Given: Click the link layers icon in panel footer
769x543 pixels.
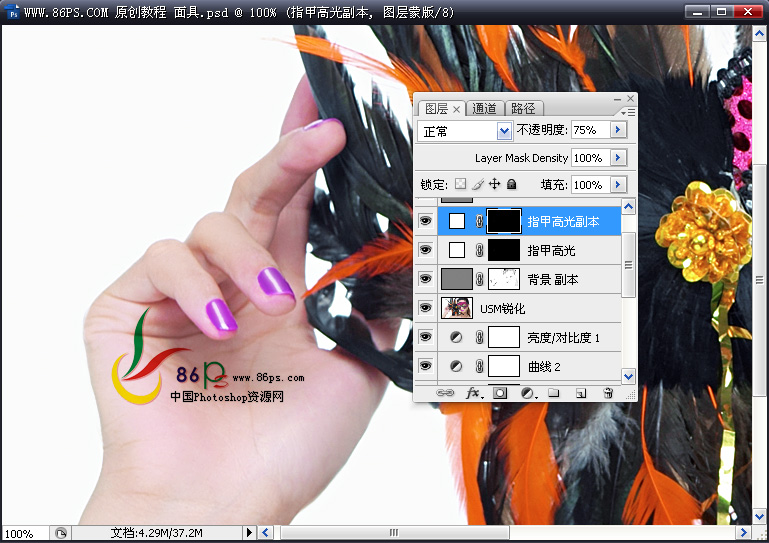Looking at the screenshot, I should [x=445, y=393].
